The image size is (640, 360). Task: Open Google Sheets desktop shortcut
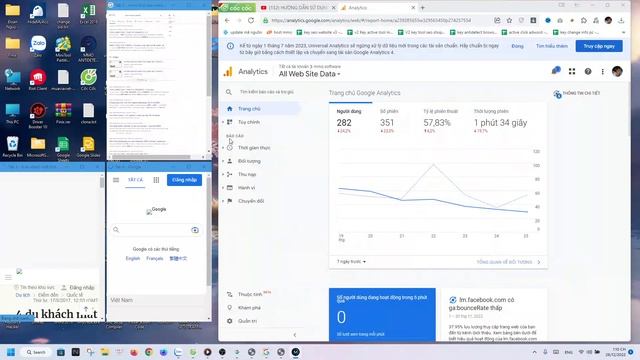(63, 149)
